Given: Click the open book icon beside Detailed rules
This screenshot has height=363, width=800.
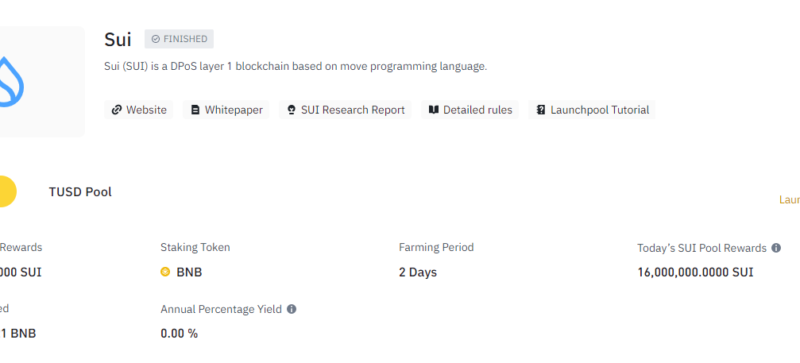Looking at the screenshot, I should coord(434,110).
